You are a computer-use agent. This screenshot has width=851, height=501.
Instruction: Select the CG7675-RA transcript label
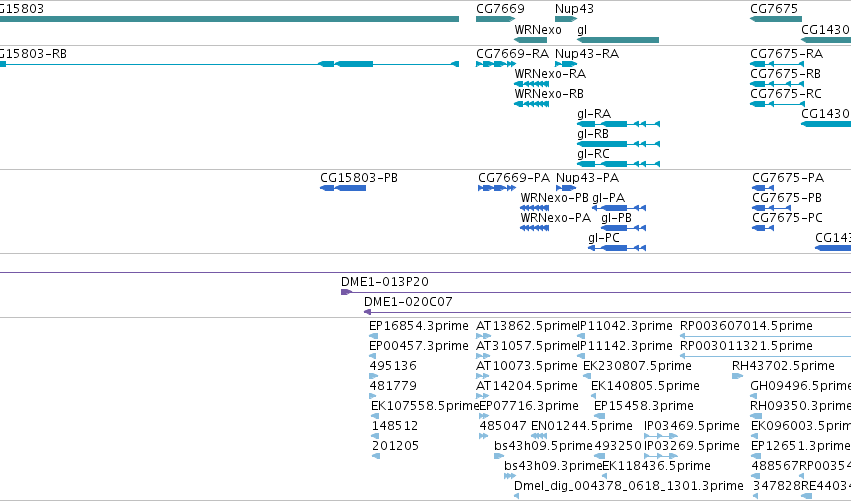point(786,54)
